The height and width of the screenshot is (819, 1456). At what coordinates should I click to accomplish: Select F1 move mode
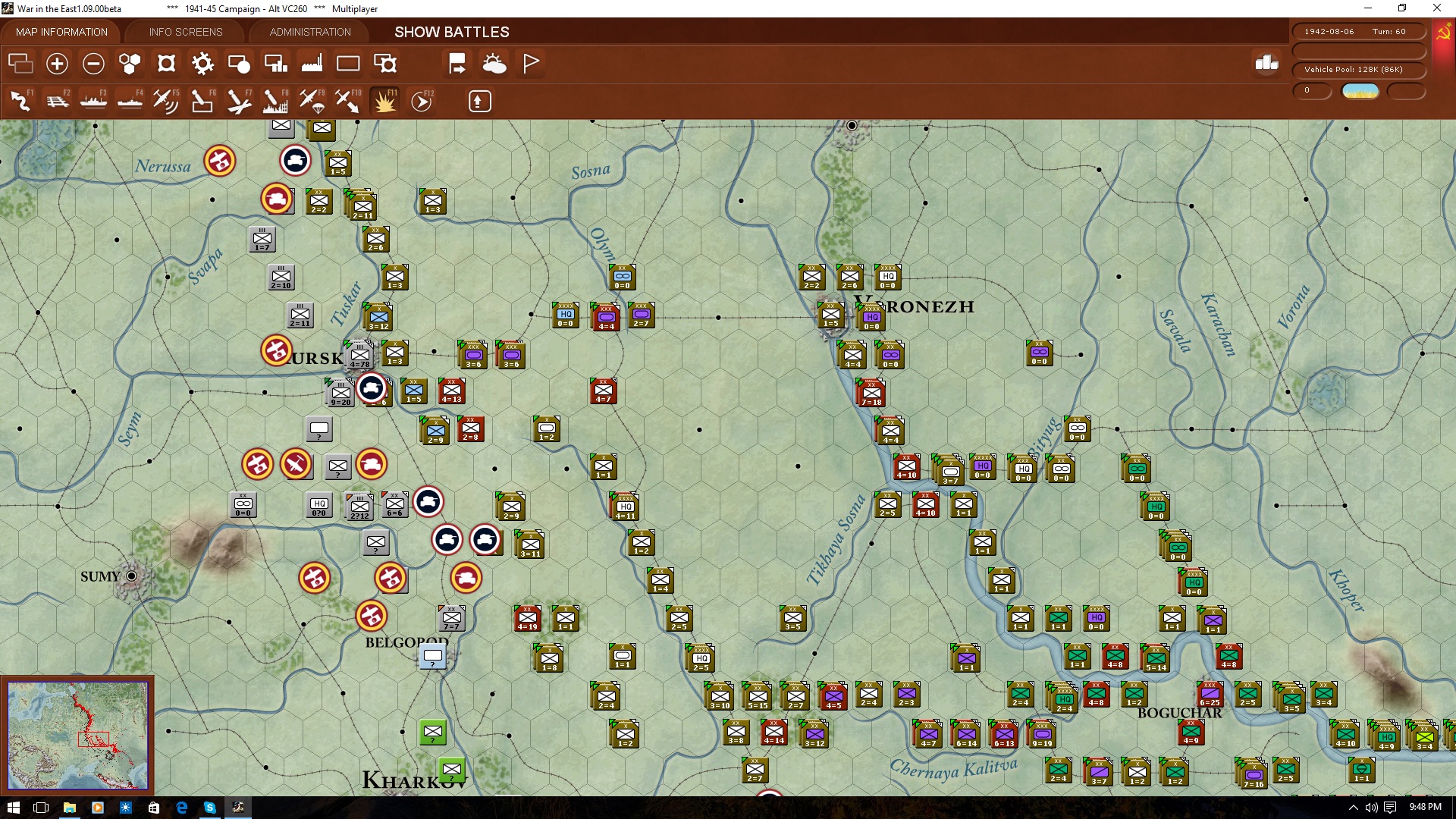pyautogui.click(x=20, y=101)
